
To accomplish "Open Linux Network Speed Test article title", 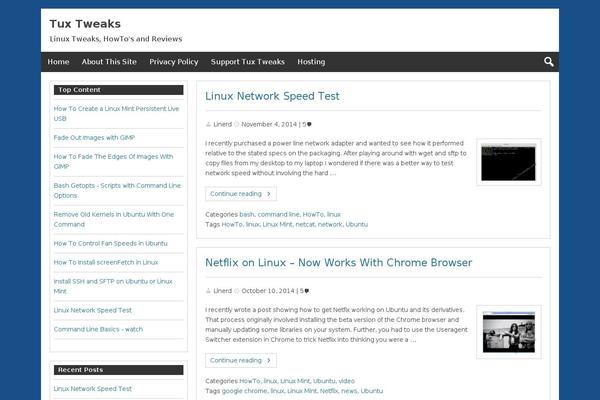I will [272, 96].
